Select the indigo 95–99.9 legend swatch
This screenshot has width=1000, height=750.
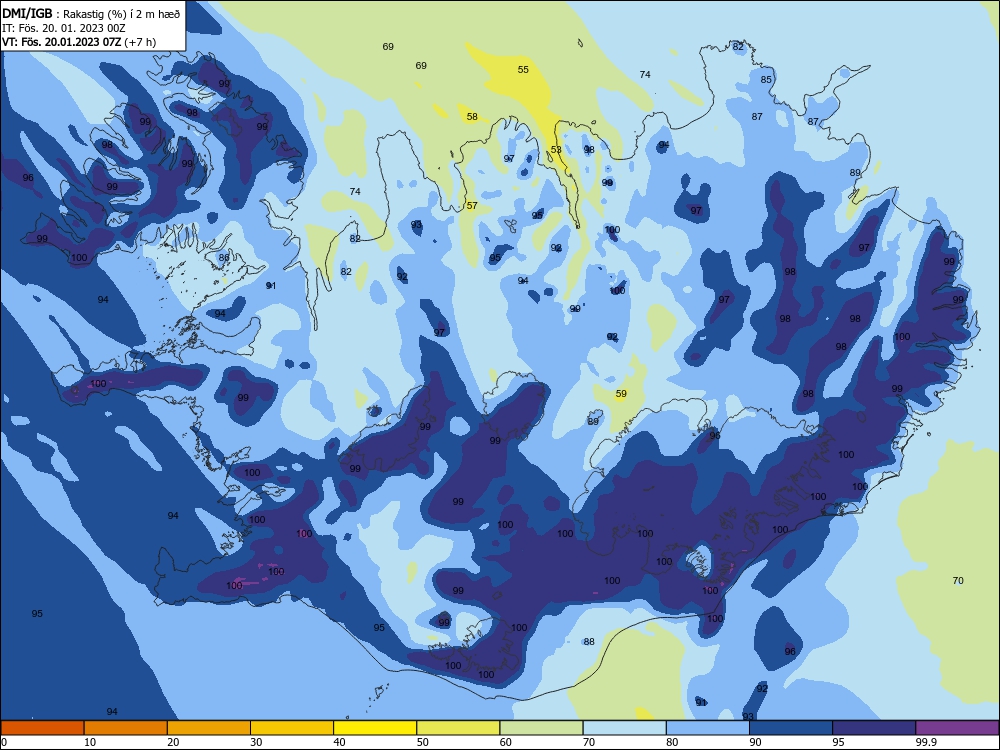(x=874, y=728)
